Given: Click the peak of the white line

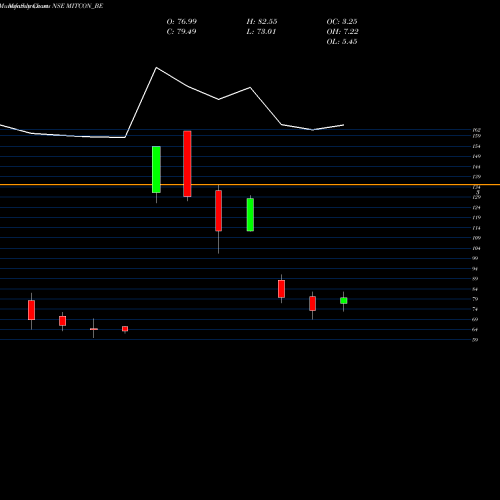Looking at the screenshot, I should pos(156,68).
